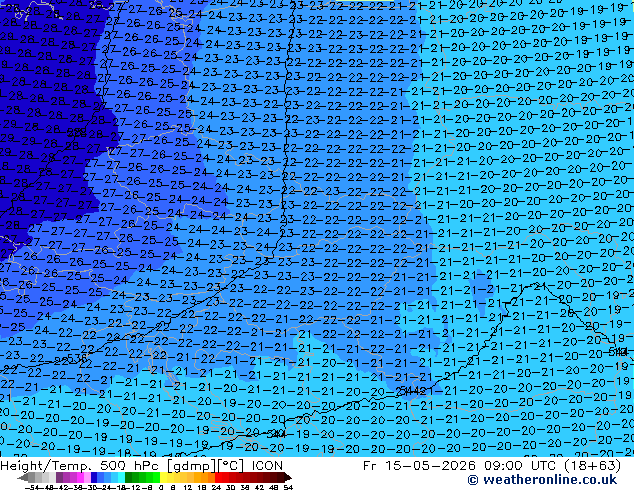Select the darkest maroon swatch near 48
The image size is (634, 490).
[280, 477]
